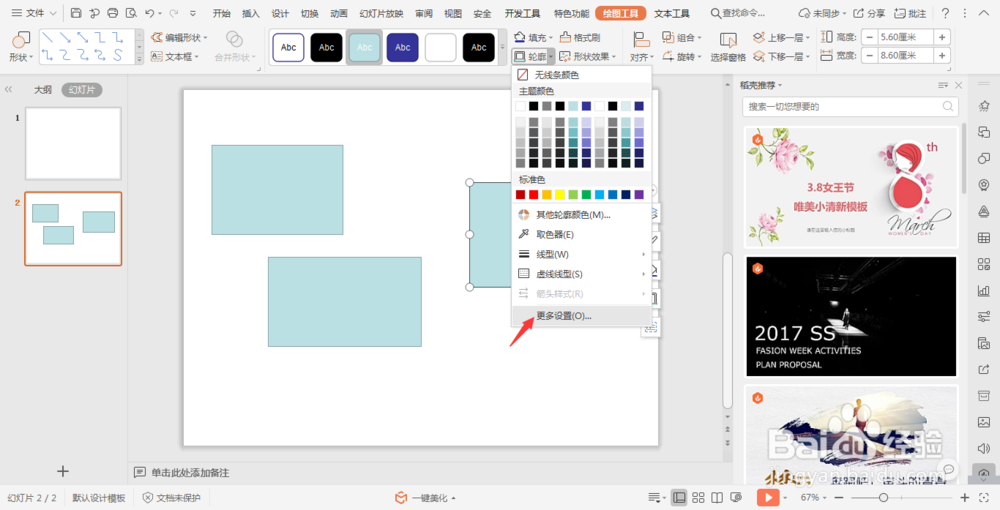Screen dimensions: 1000x510
Task: Click the 一键美化 beautify icon
Action: pyautogui.click(x=401, y=498)
